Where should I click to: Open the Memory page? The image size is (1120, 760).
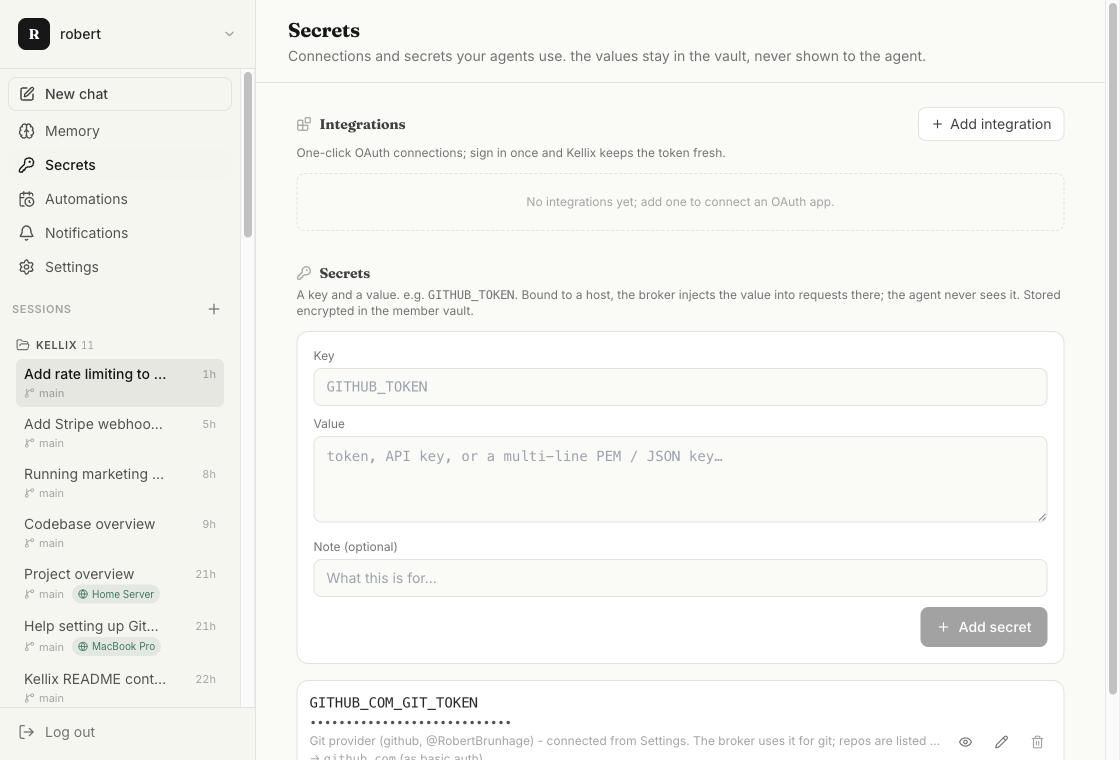[x=120, y=131]
